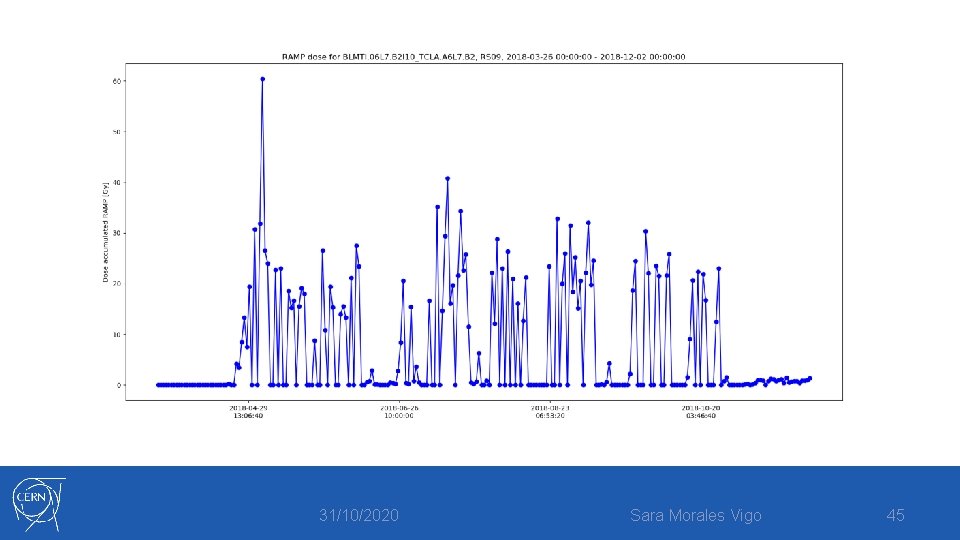Click the last data point at the line's end
Image resolution: width=960 pixels, height=540 pixels.
point(810,378)
